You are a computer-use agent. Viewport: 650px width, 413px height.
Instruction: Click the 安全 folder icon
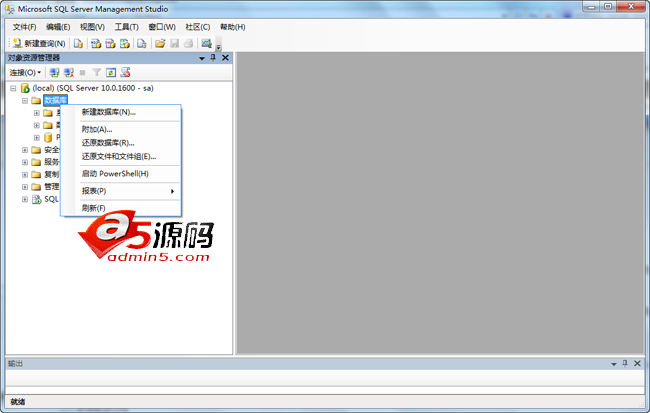[36, 150]
